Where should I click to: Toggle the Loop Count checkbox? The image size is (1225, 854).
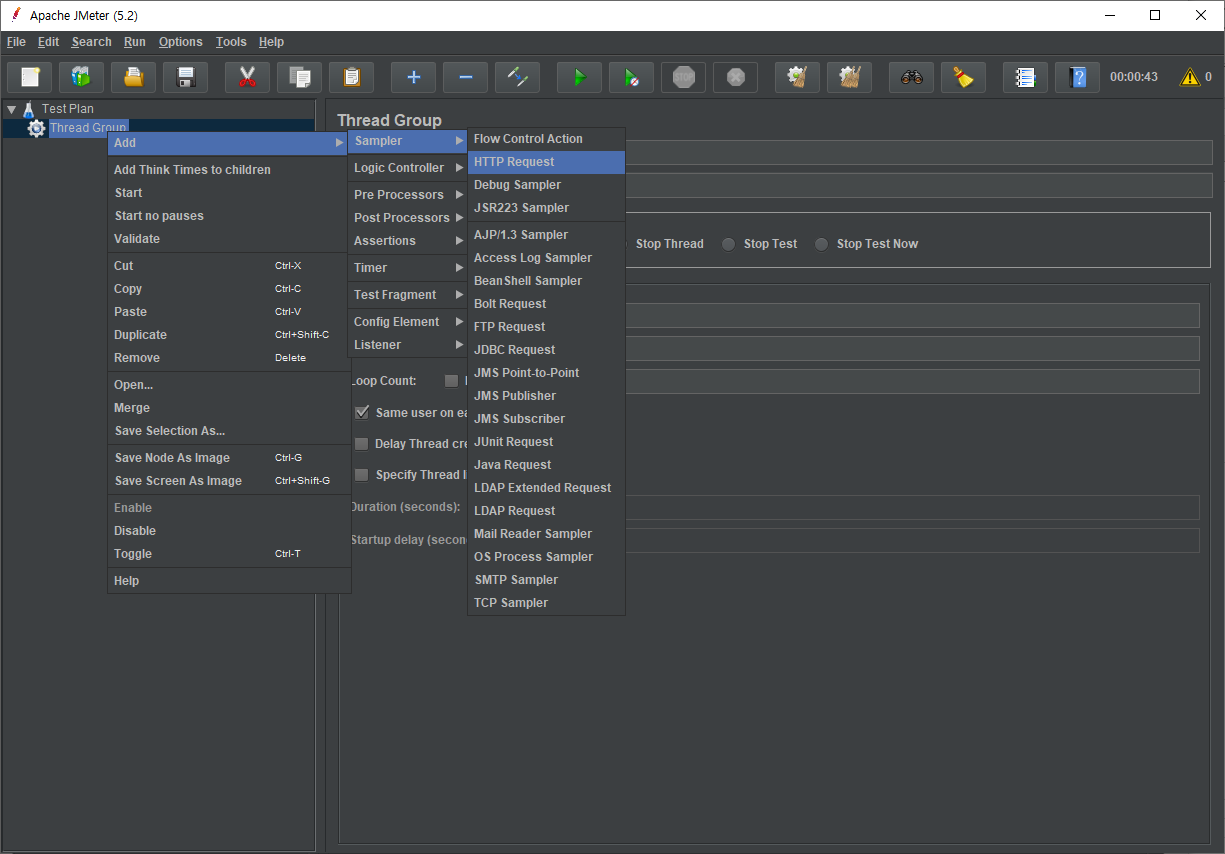[x=451, y=381]
